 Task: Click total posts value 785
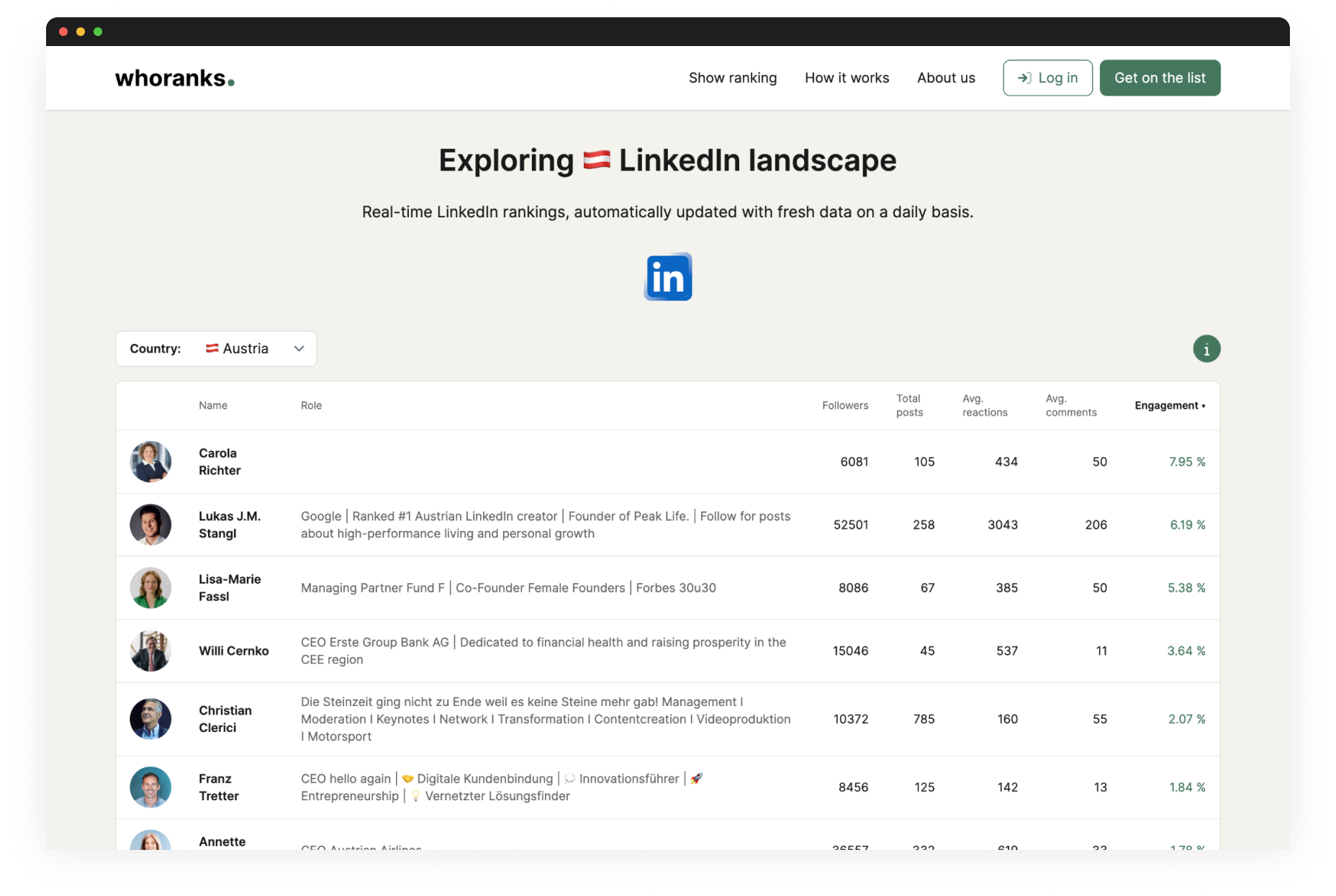[x=924, y=719]
